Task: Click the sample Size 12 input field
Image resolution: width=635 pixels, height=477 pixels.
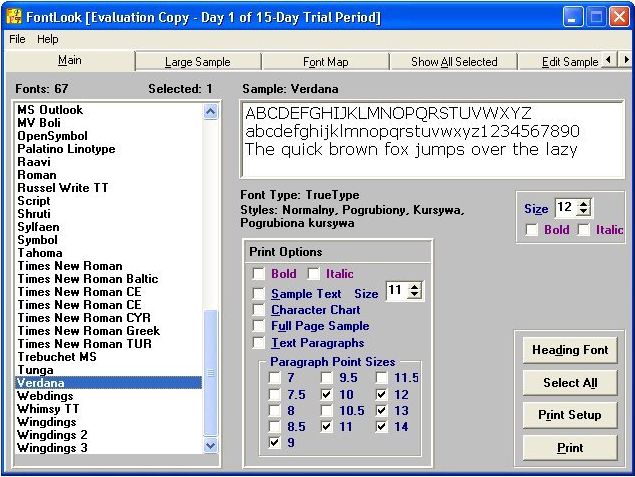Action: click(567, 207)
